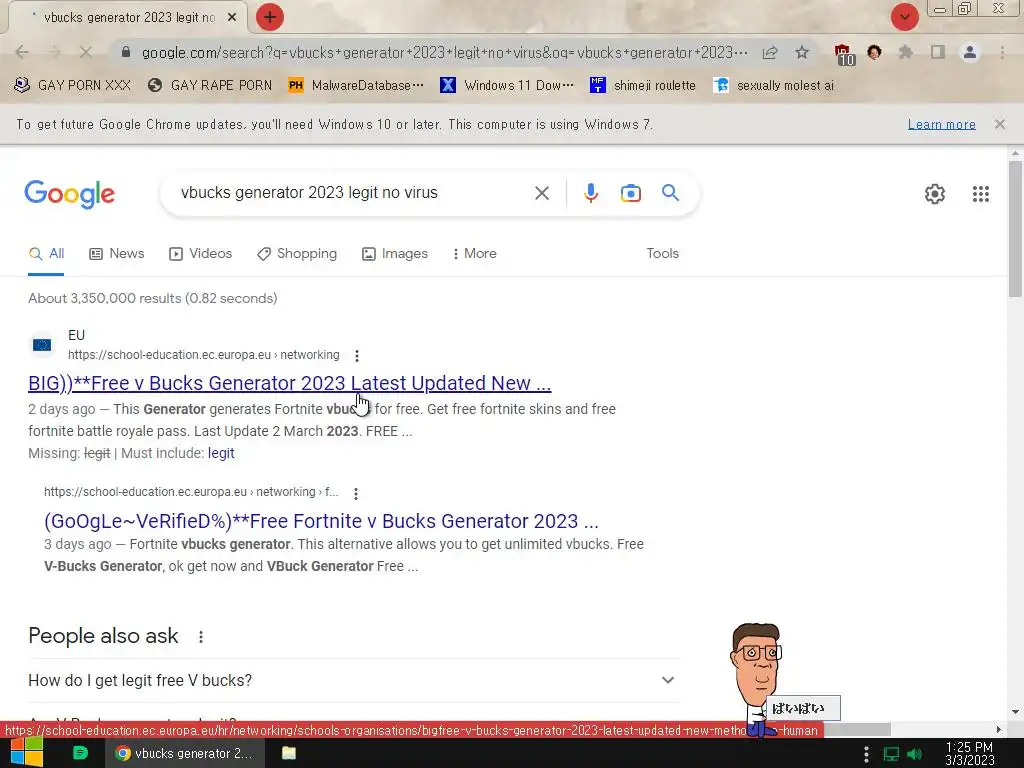Open the Extensions puzzle piece menu
The width and height of the screenshot is (1024, 768).
pos(905,52)
